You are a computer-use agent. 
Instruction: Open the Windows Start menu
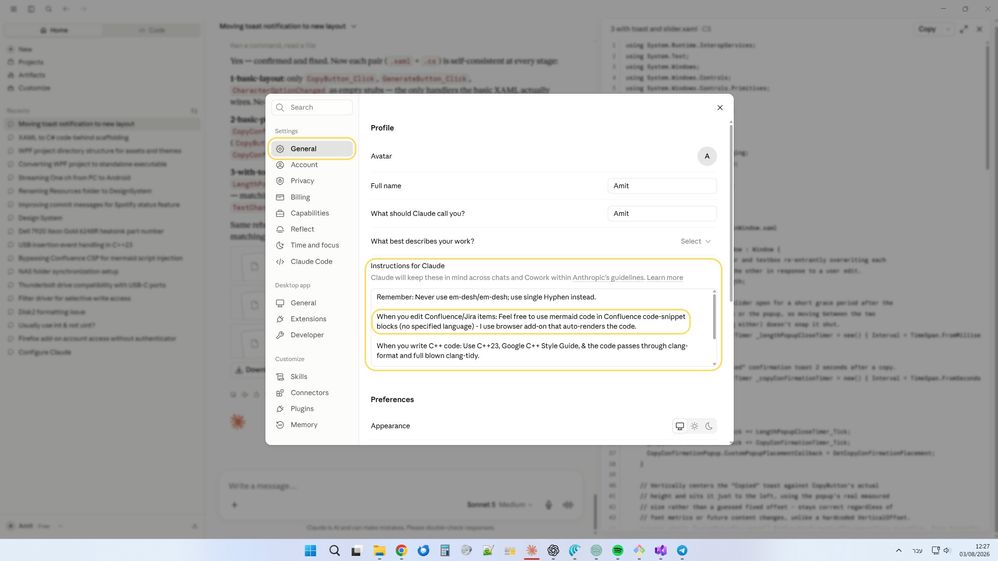point(311,550)
